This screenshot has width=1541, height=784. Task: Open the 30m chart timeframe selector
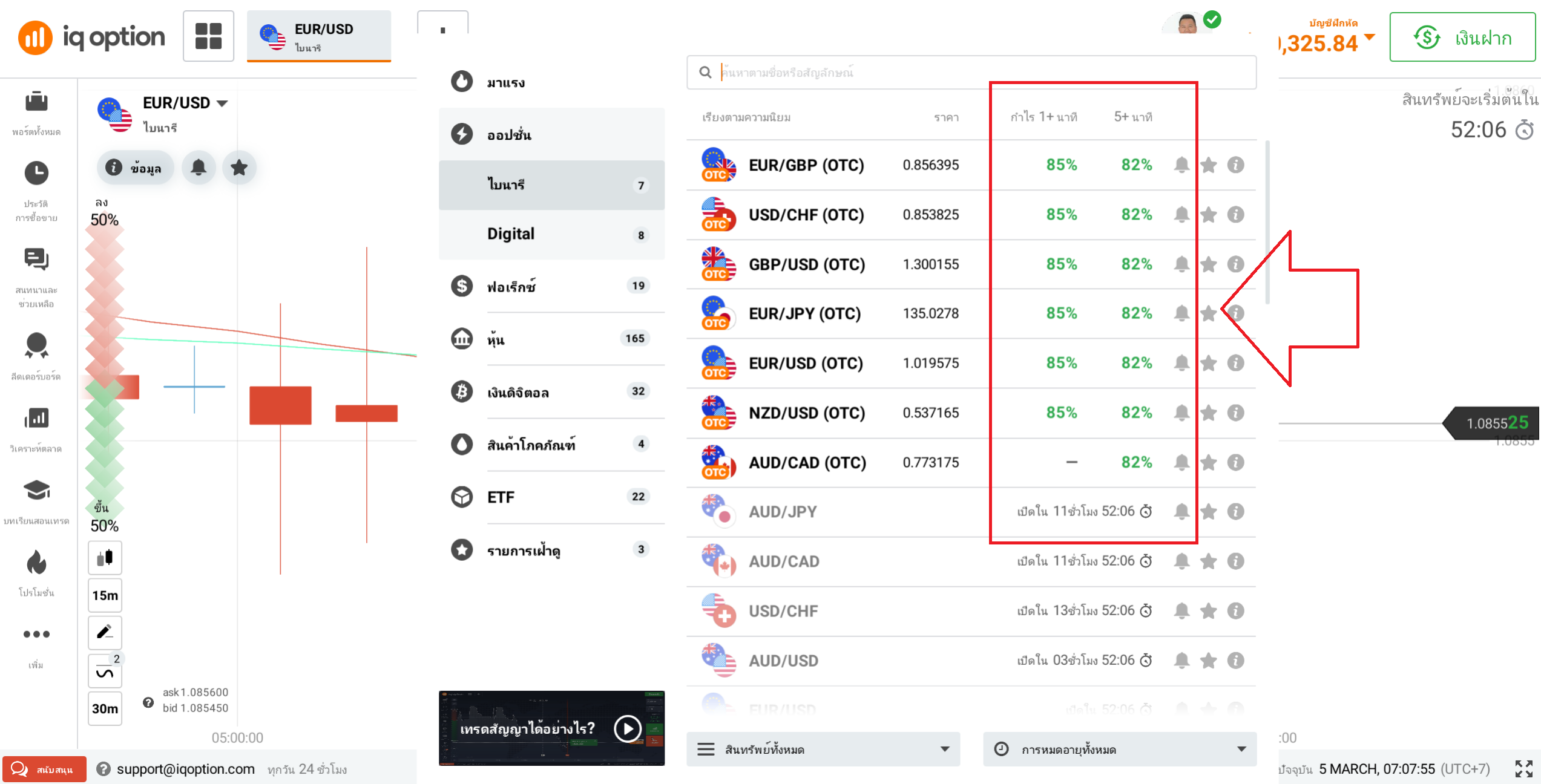point(105,708)
